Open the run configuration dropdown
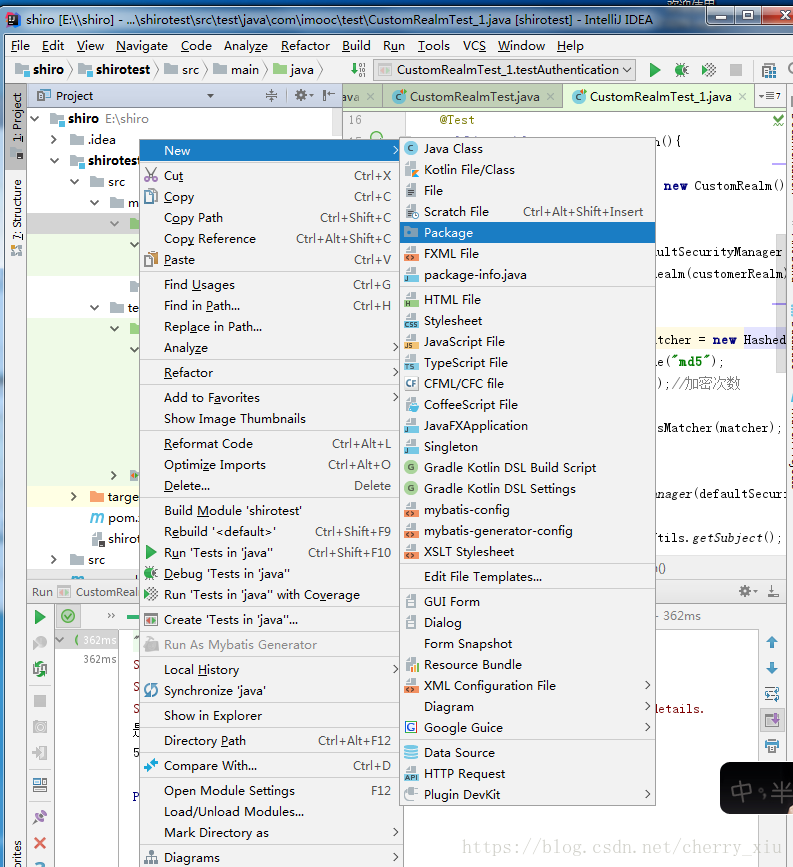 [x=504, y=70]
